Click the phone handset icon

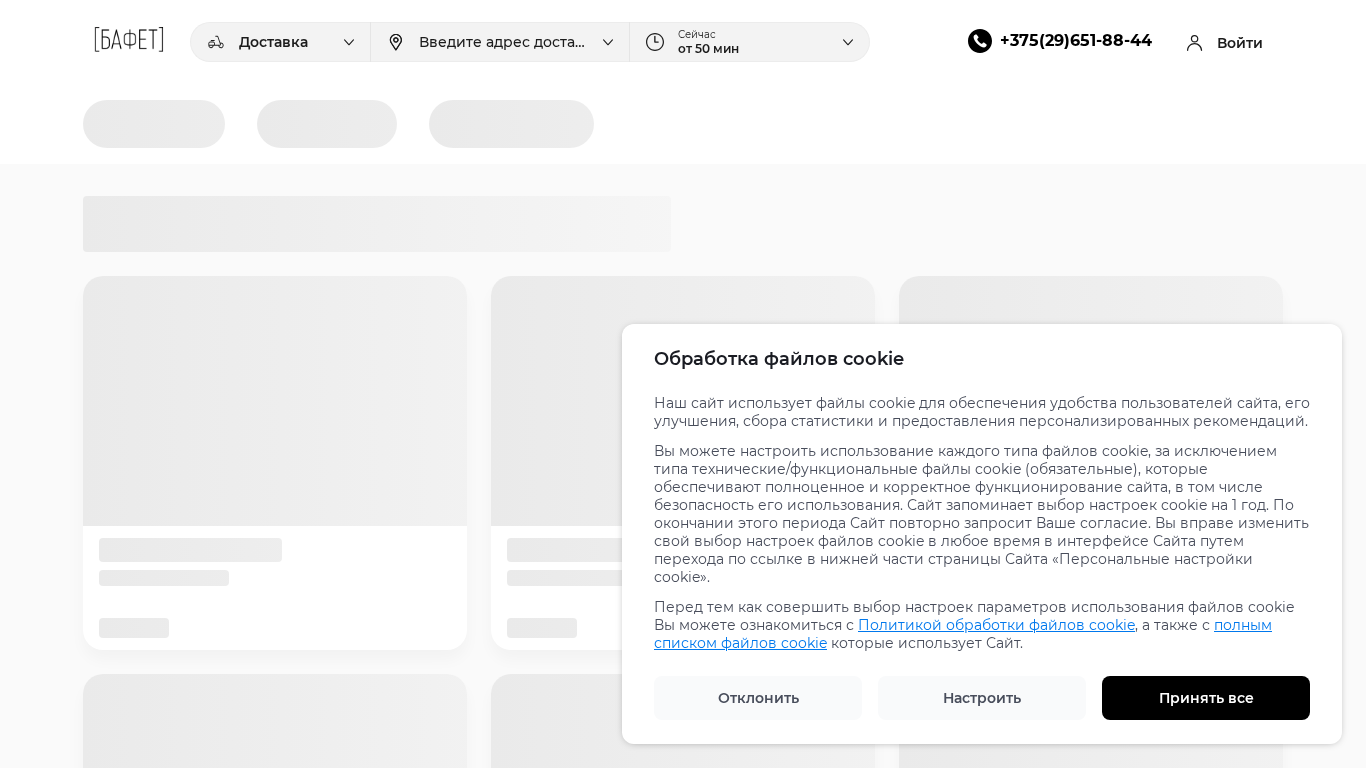tap(980, 41)
